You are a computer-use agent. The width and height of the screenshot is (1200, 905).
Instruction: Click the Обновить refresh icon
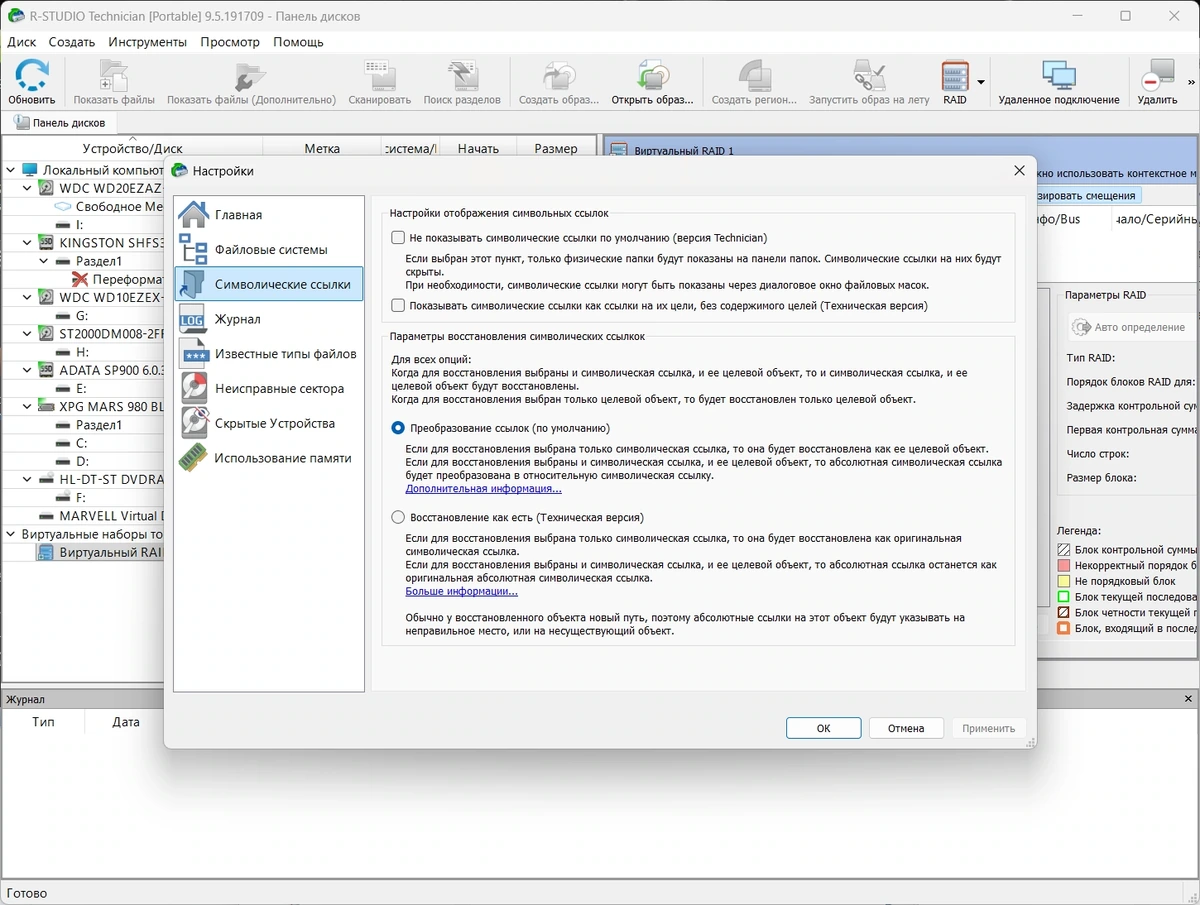[x=32, y=76]
